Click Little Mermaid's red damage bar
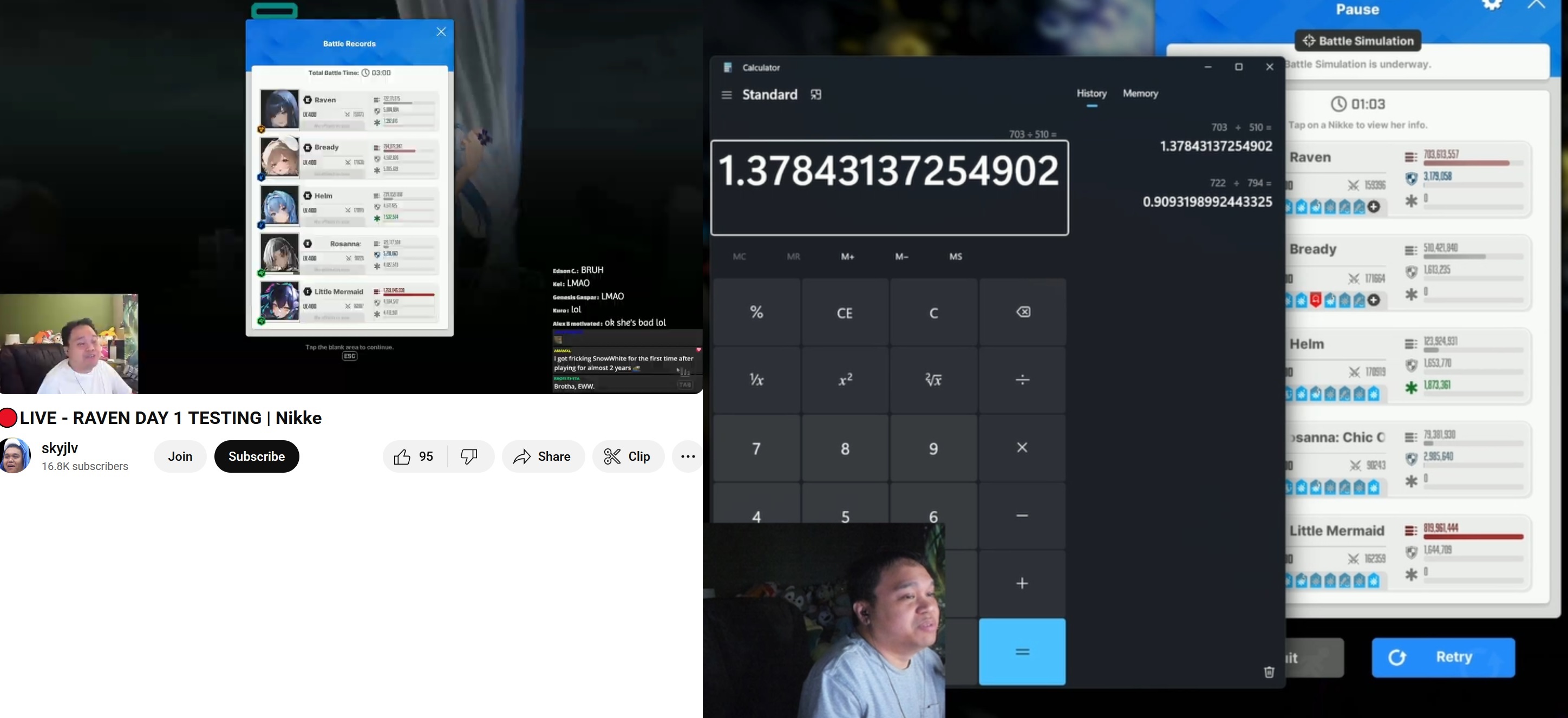This screenshot has width=1568, height=718. 1473,537
